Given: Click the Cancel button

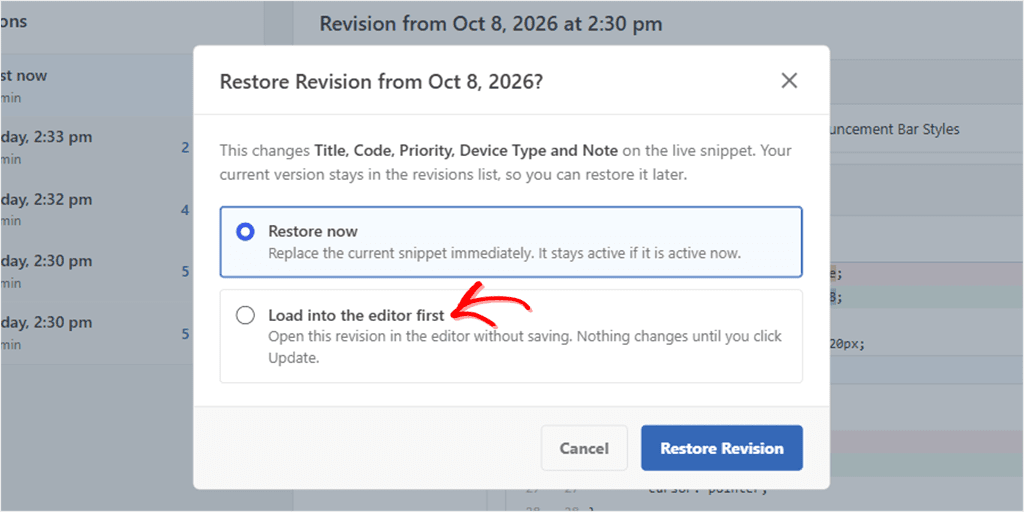Looking at the screenshot, I should 584,448.
